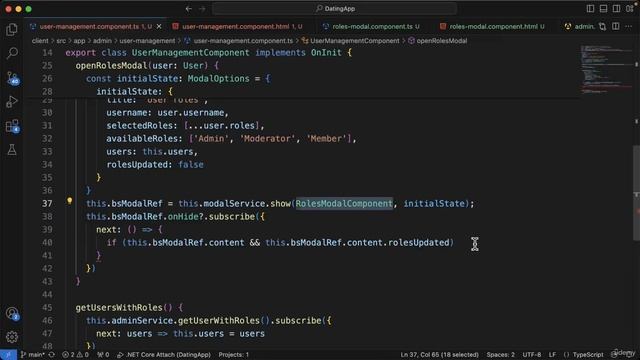Click adminService on line 46

(x=142, y=320)
